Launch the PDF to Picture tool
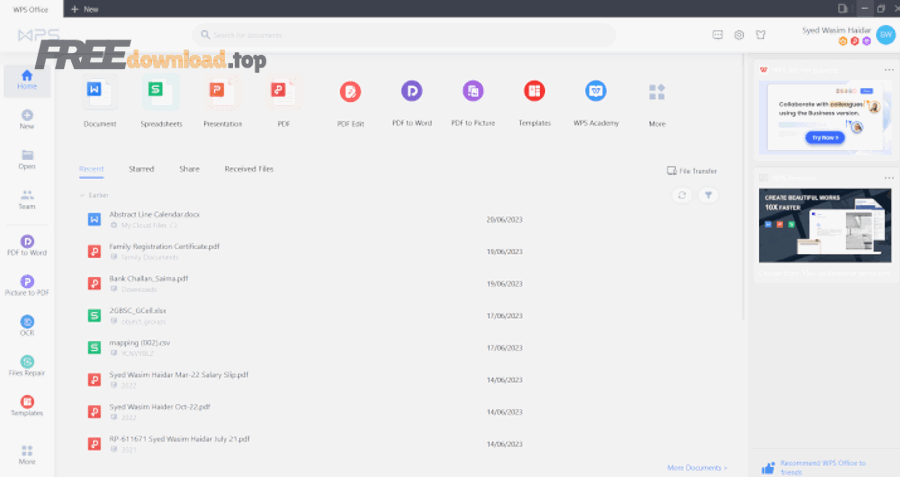Screen dimensions: 900x477 coord(473,101)
